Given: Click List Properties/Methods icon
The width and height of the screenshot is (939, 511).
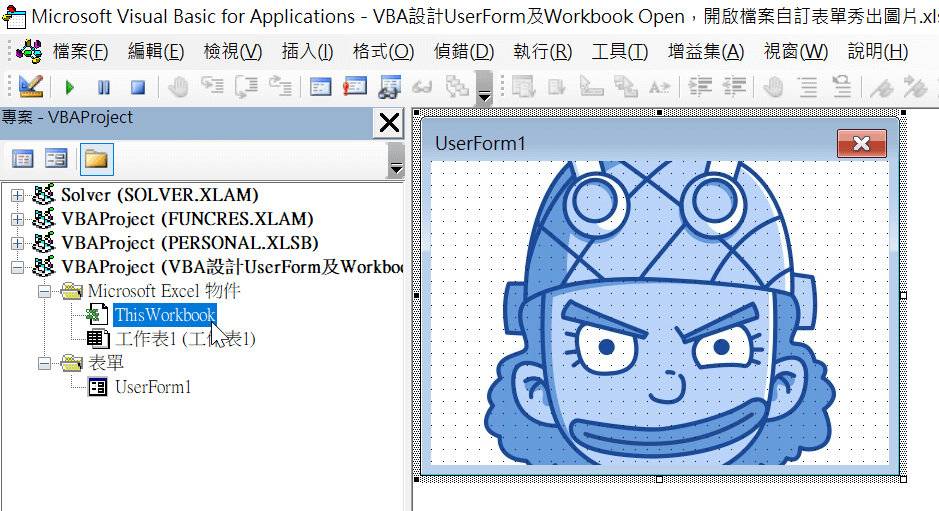Looking at the screenshot, I should [523, 87].
